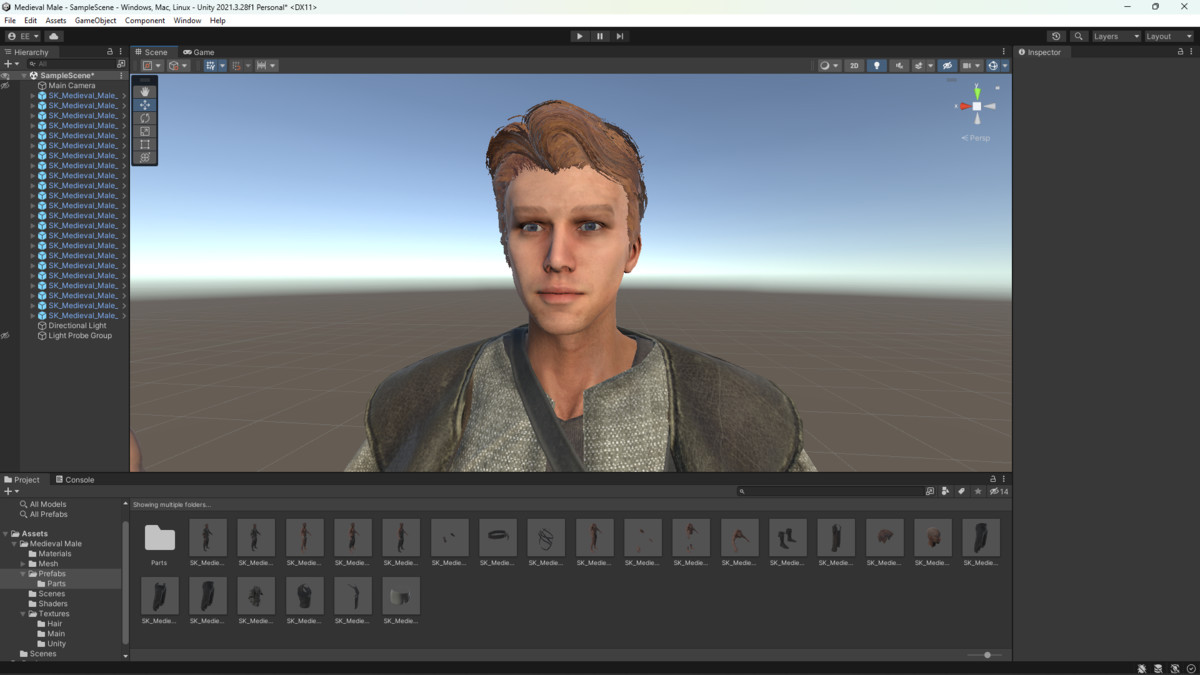Image resolution: width=1200 pixels, height=675 pixels.
Task: Switch to the Game tab
Action: [199, 52]
